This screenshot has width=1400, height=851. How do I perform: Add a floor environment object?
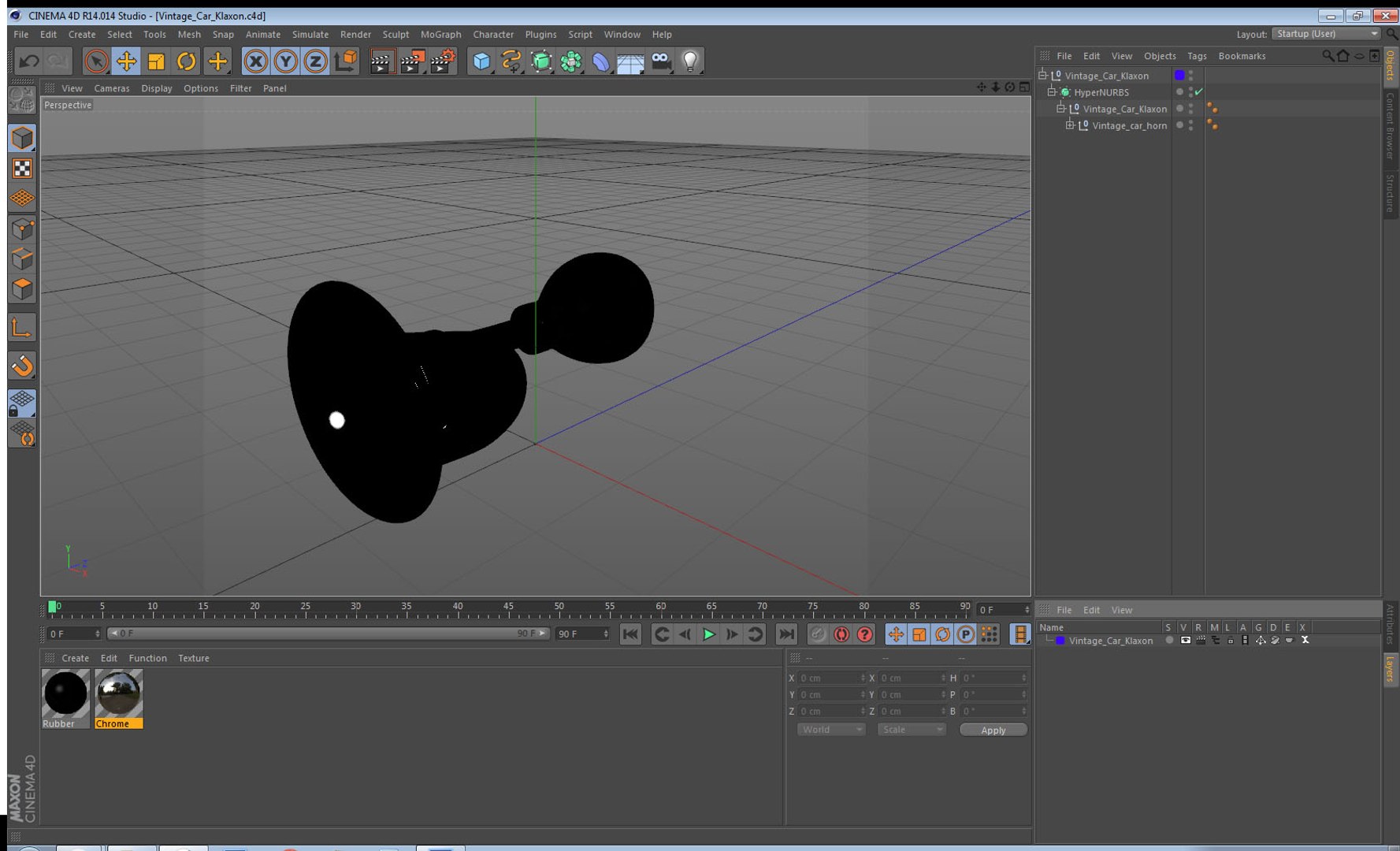pyautogui.click(x=630, y=62)
